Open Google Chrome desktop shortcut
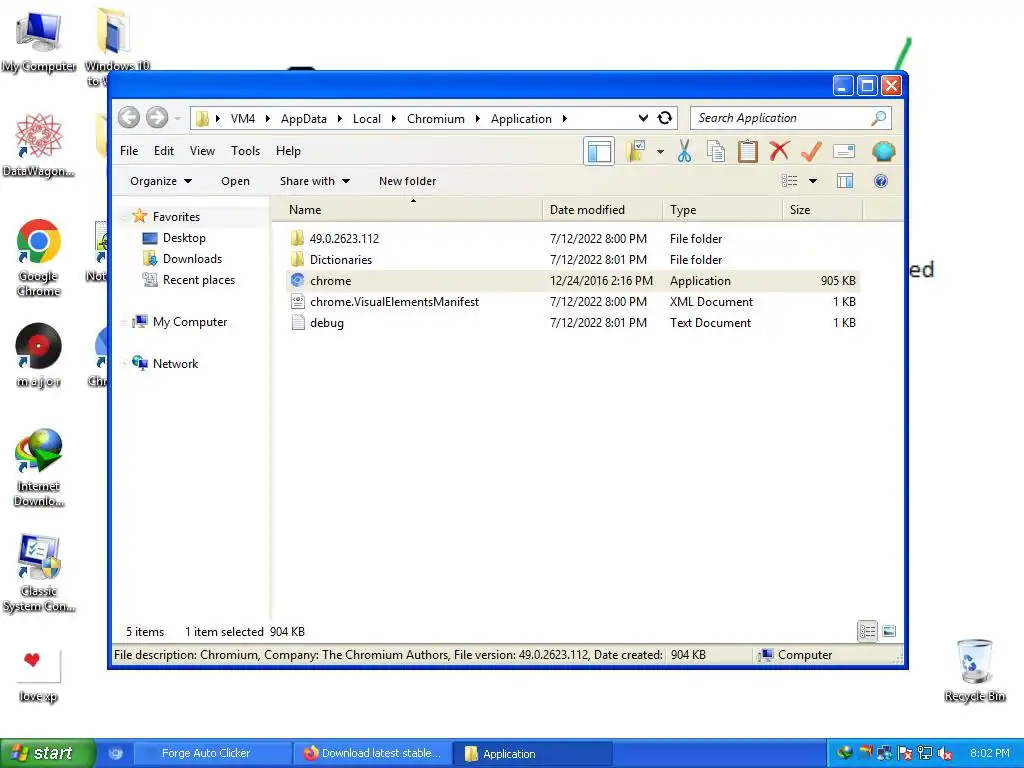Image resolution: width=1024 pixels, height=768 pixels. click(x=39, y=259)
